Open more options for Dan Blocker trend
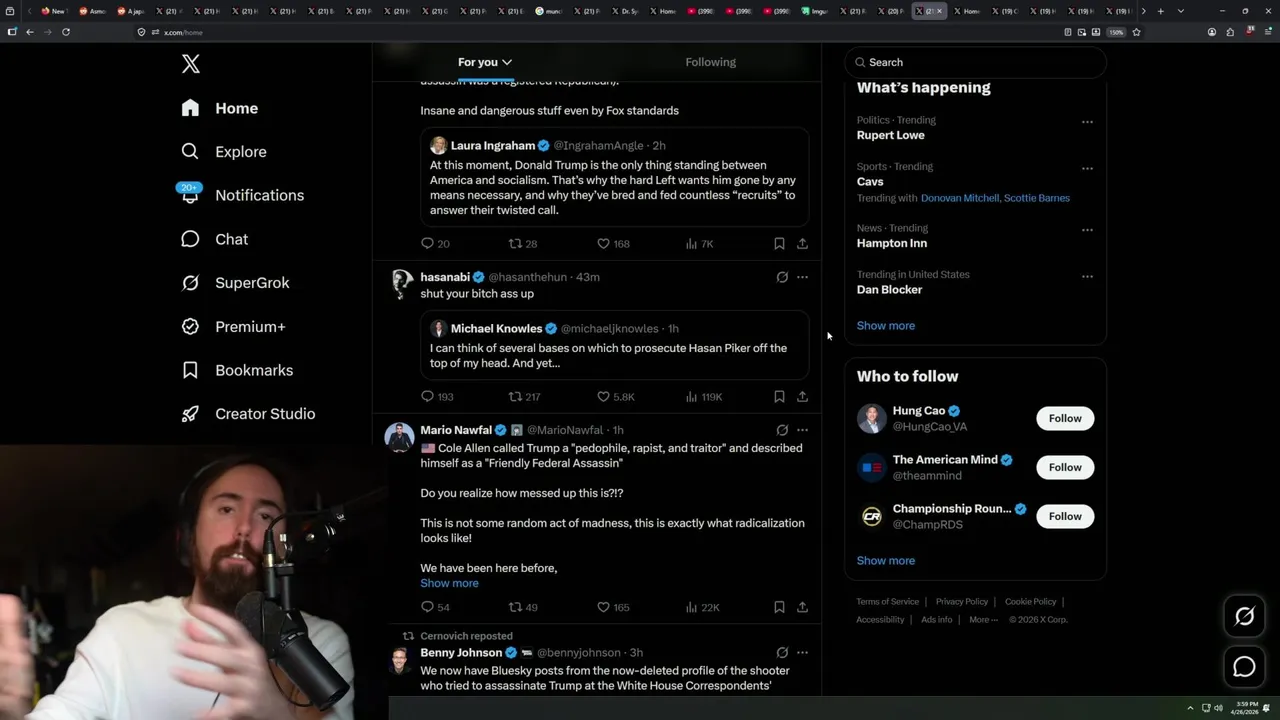Image resolution: width=1280 pixels, height=720 pixels. [x=1087, y=277]
